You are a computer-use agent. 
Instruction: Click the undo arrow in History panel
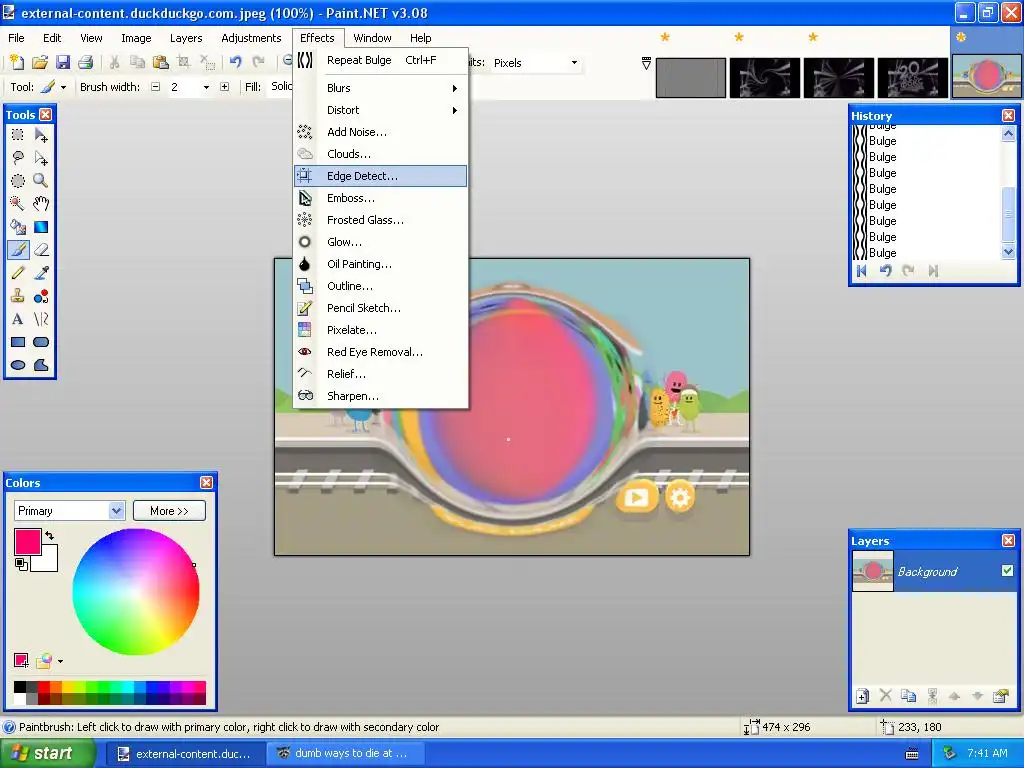click(x=885, y=271)
